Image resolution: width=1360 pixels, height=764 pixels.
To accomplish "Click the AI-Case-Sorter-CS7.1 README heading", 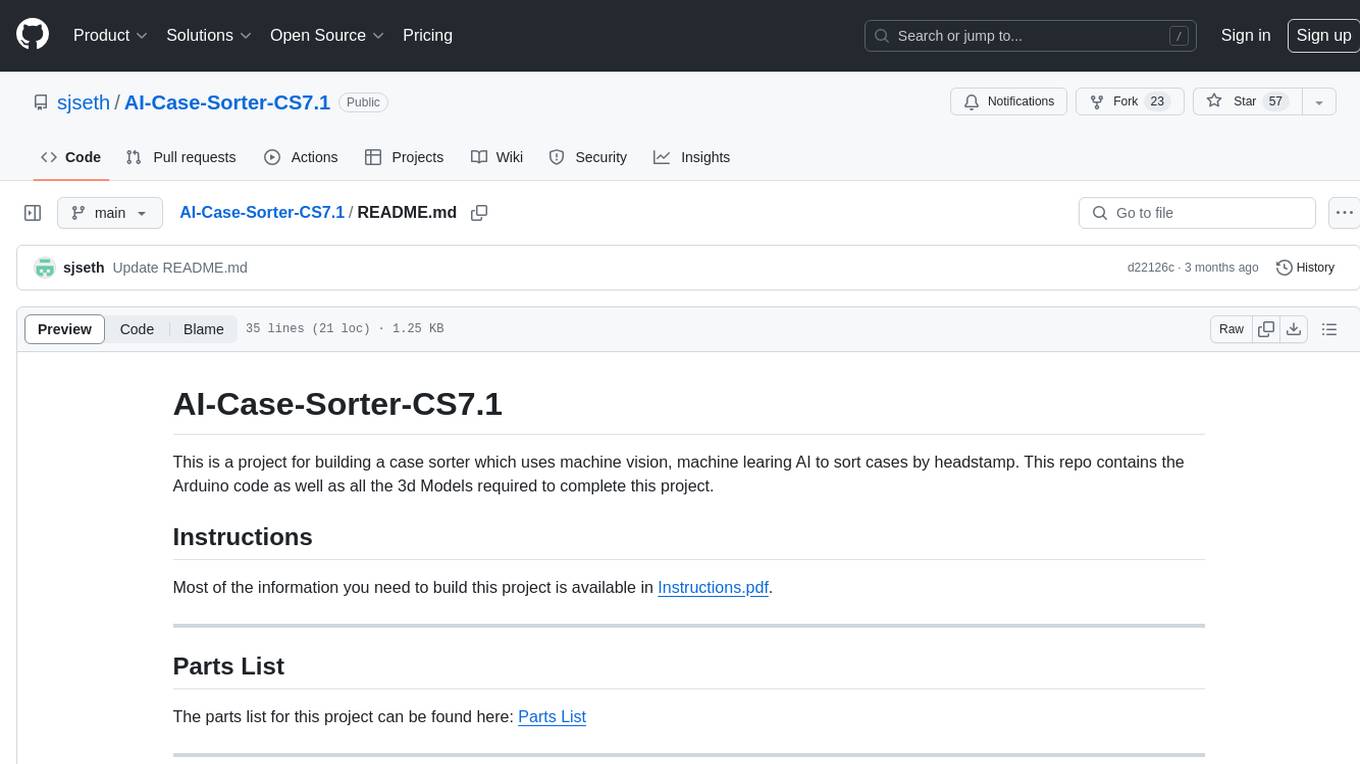I will tap(337, 404).
